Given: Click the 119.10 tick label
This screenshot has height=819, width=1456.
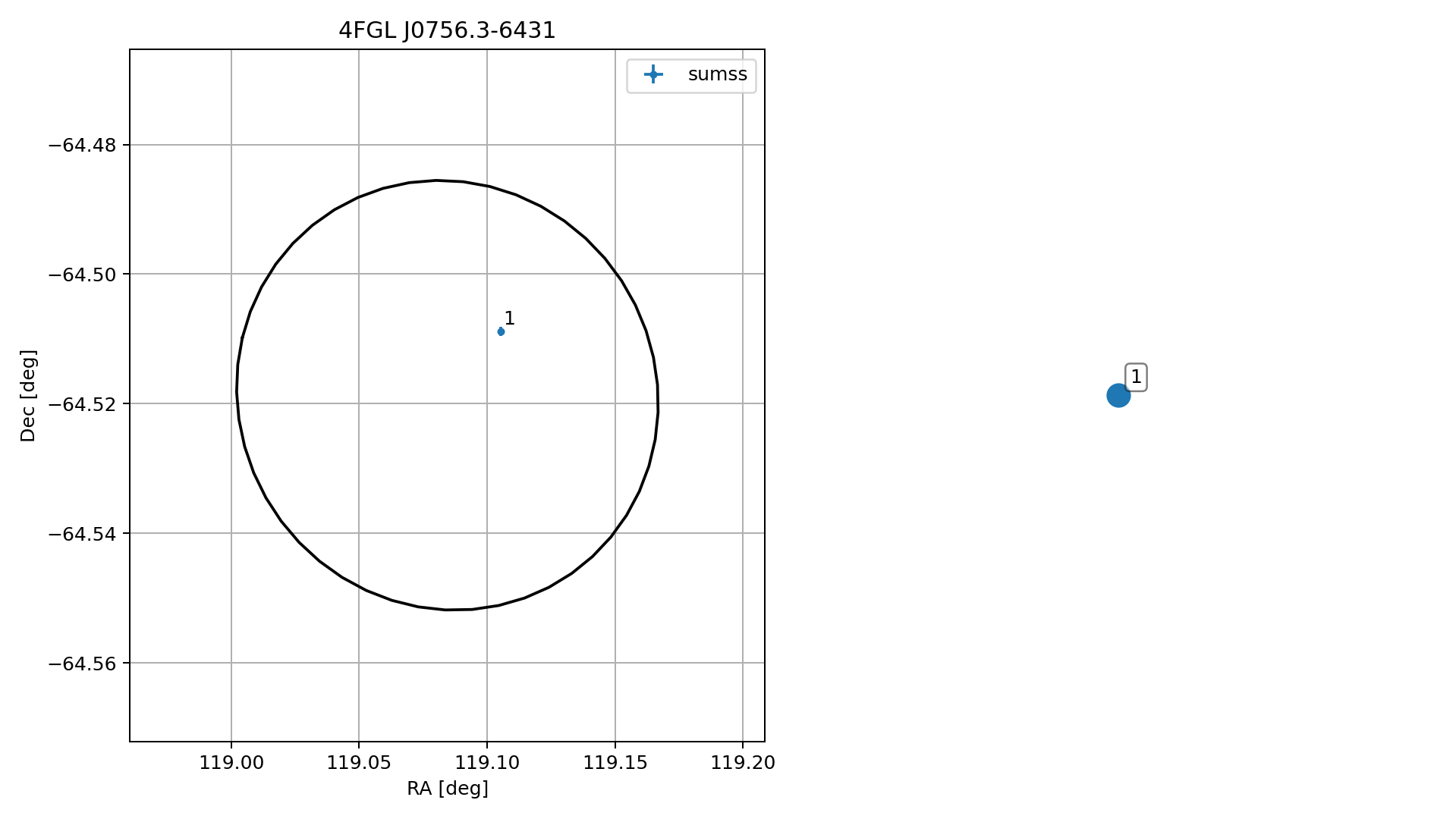Looking at the screenshot, I should coord(487,763).
